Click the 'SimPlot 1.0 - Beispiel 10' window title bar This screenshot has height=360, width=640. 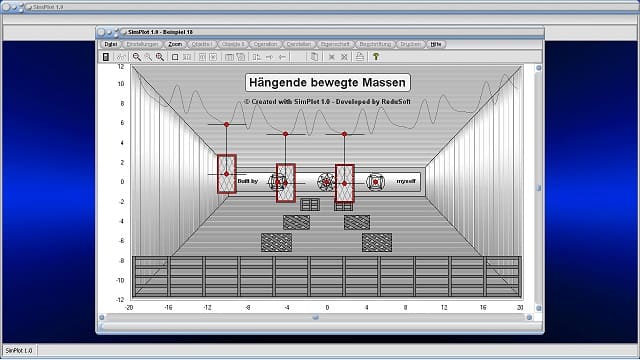coord(320,32)
